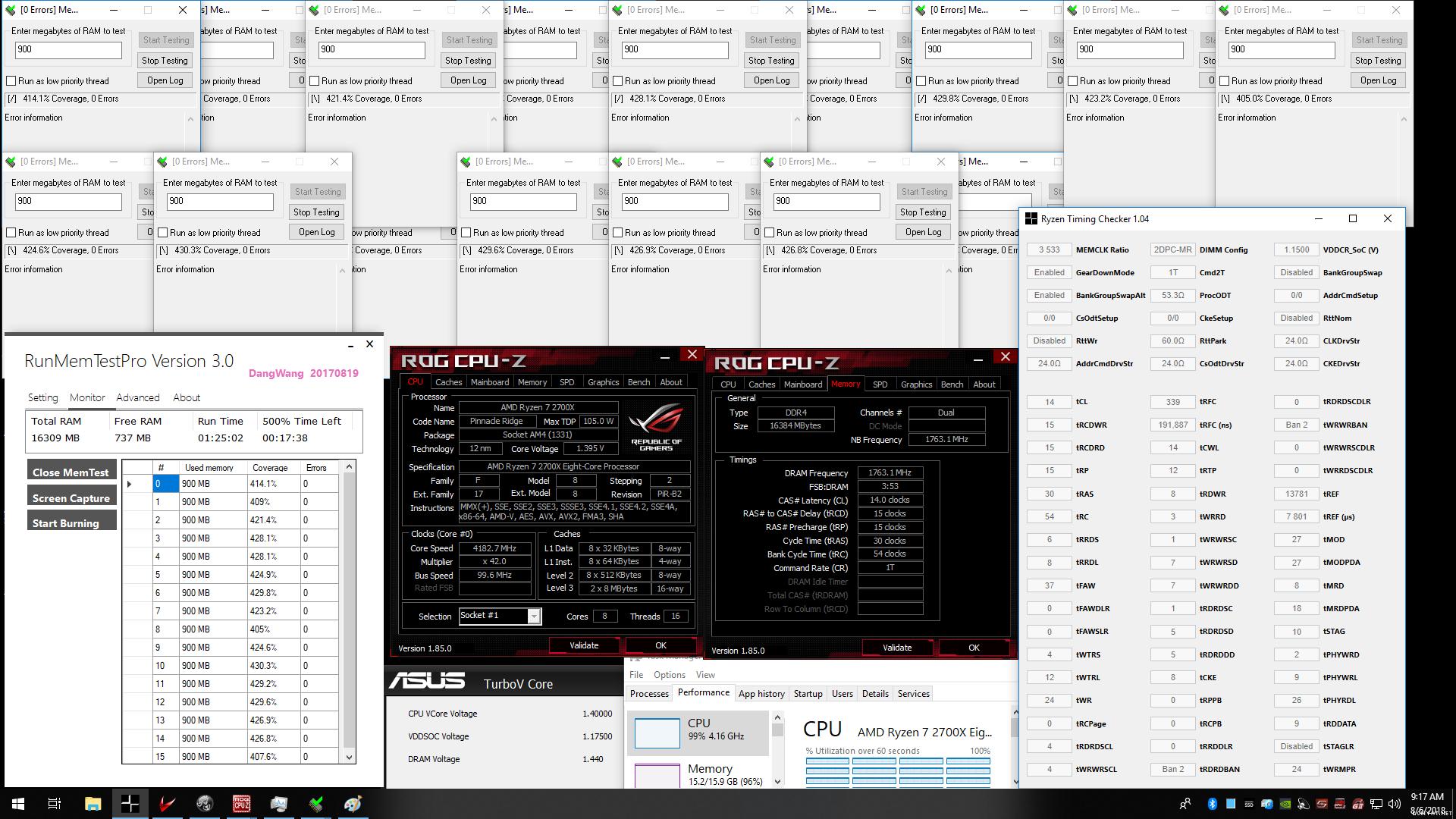Click the red checkmark app icon in taskbar
1456x819 pixels.
(x=167, y=804)
